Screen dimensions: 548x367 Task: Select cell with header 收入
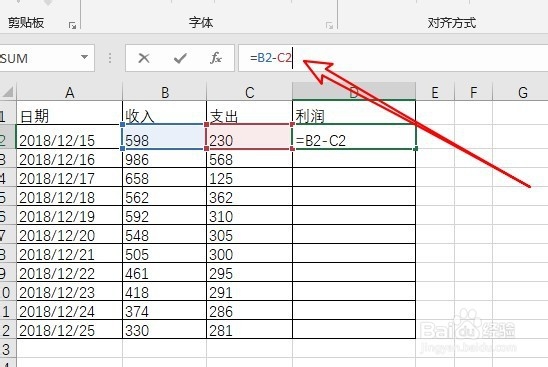(165, 113)
